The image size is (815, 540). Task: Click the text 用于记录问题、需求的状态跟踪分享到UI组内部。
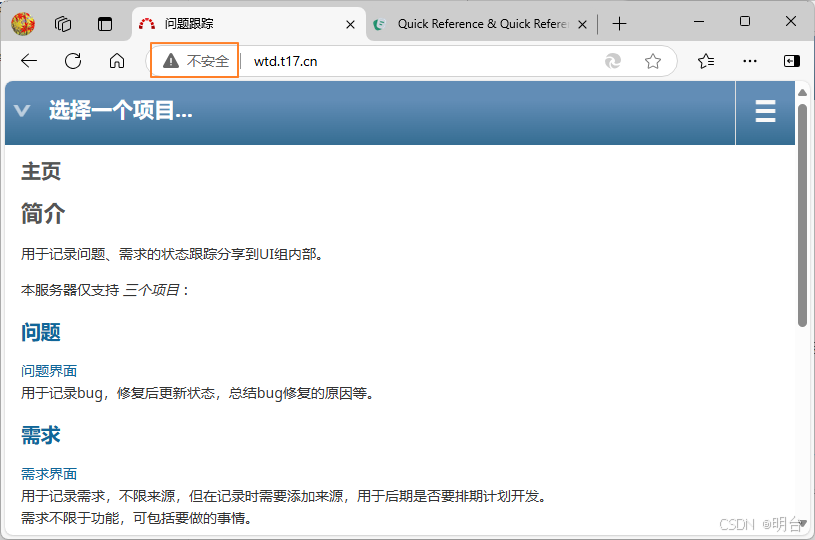coord(172,254)
